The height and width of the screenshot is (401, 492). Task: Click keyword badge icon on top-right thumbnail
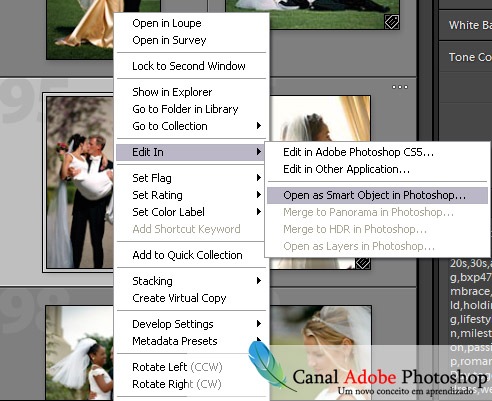pyautogui.click(x=392, y=22)
